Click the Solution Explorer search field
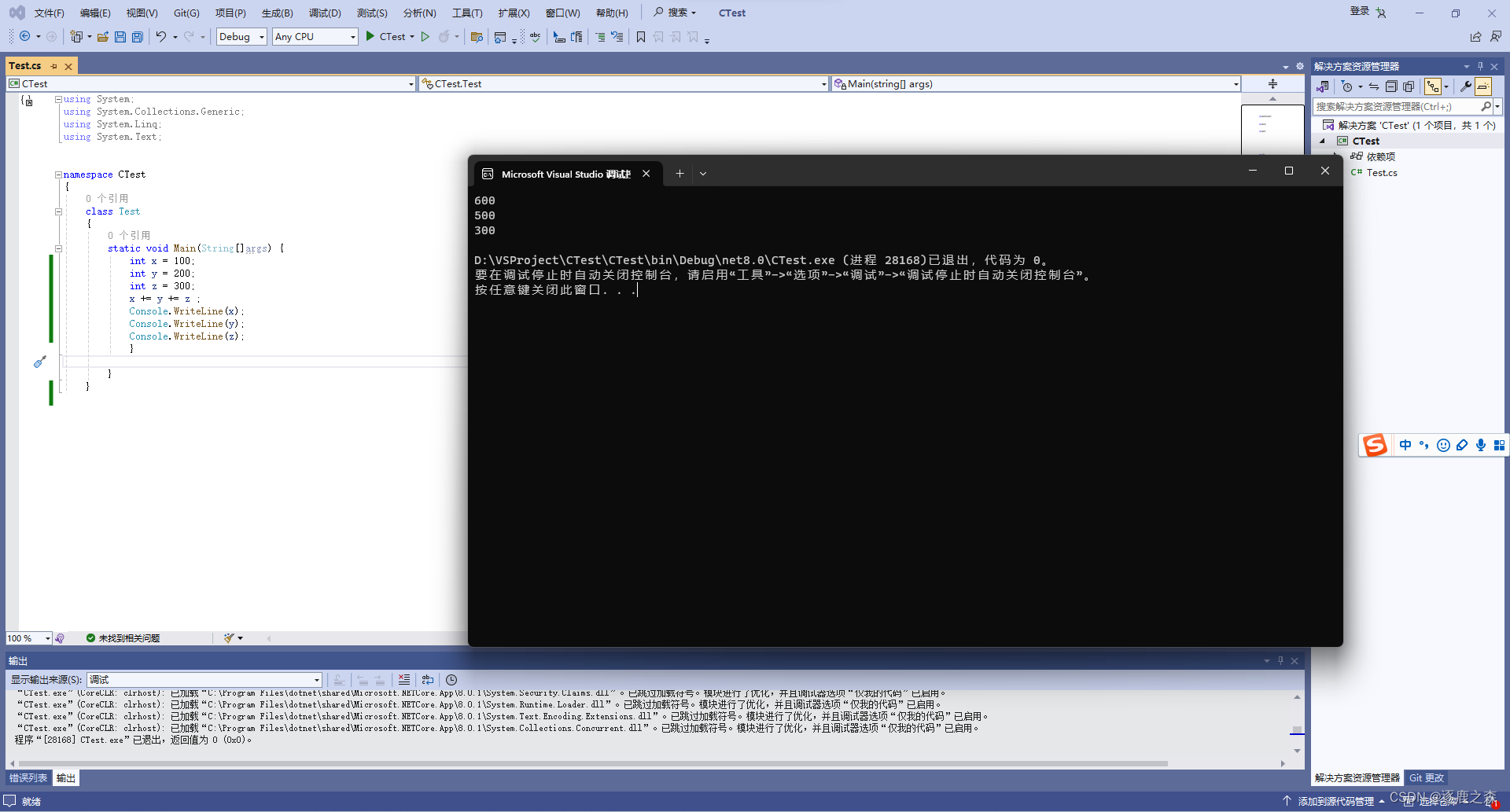 pos(1398,107)
